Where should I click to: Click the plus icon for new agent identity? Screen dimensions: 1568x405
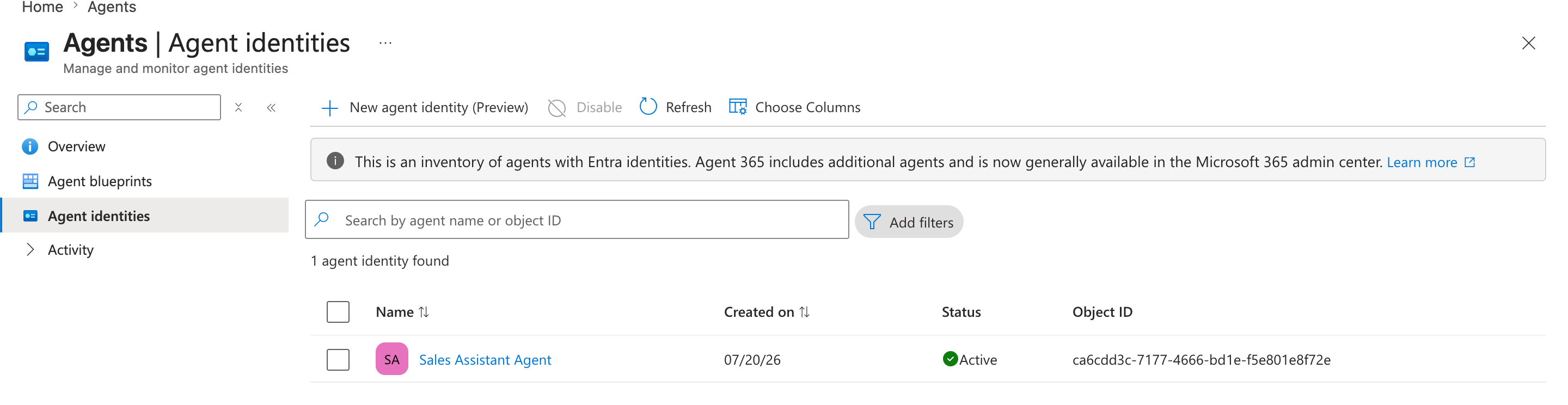click(329, 108)
